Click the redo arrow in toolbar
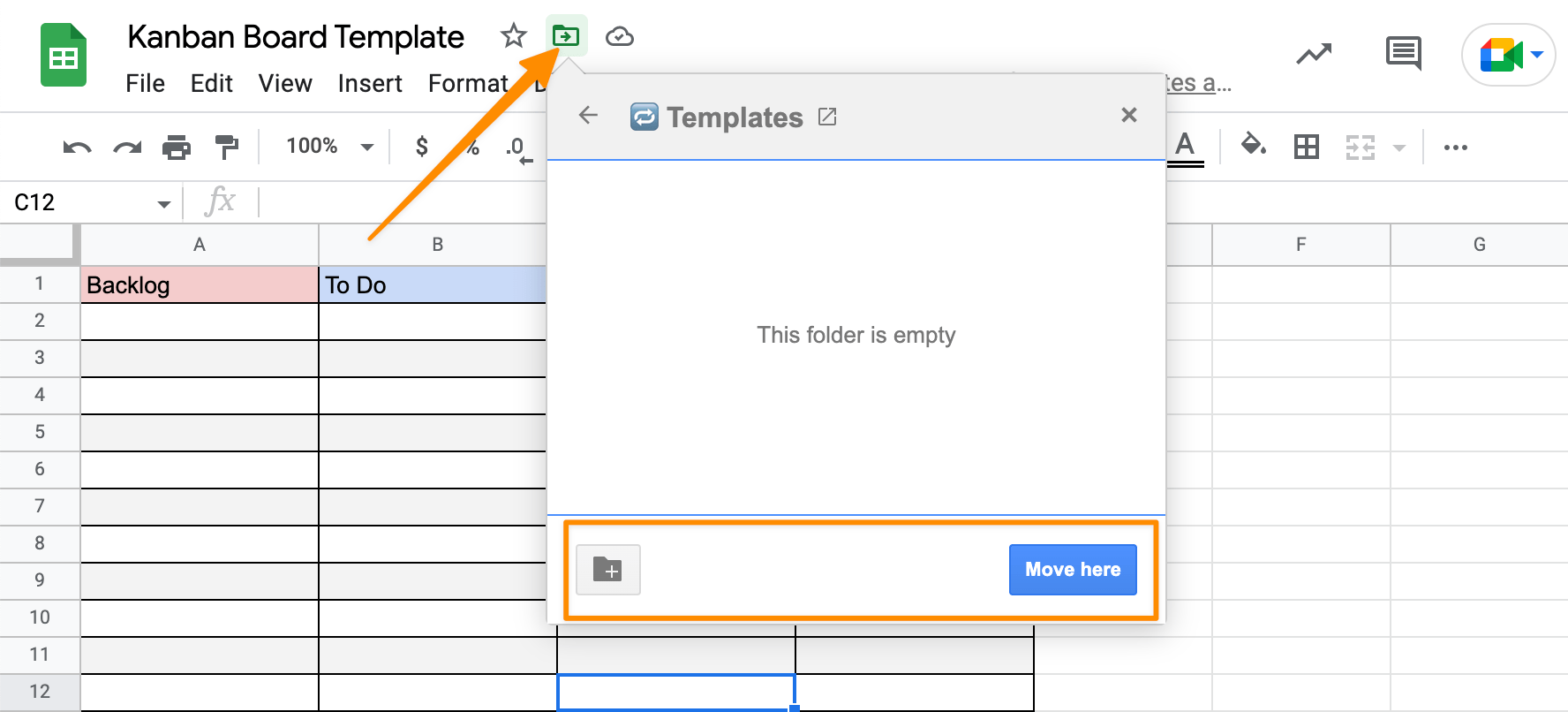Image resolution: width=1568 pixels, height=712 pixels. [x=127, y=148]
